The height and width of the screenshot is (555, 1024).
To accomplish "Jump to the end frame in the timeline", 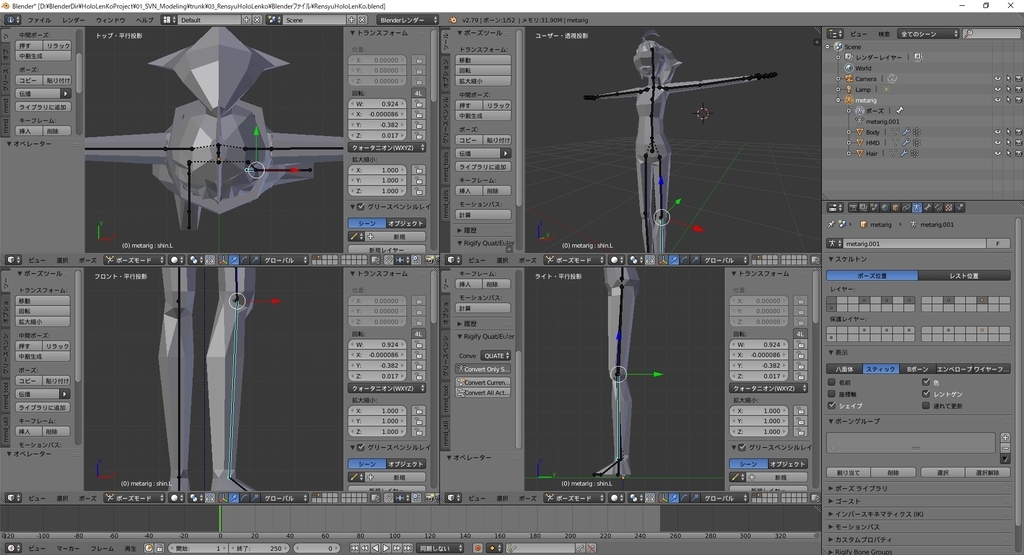I will click(408, 548).
